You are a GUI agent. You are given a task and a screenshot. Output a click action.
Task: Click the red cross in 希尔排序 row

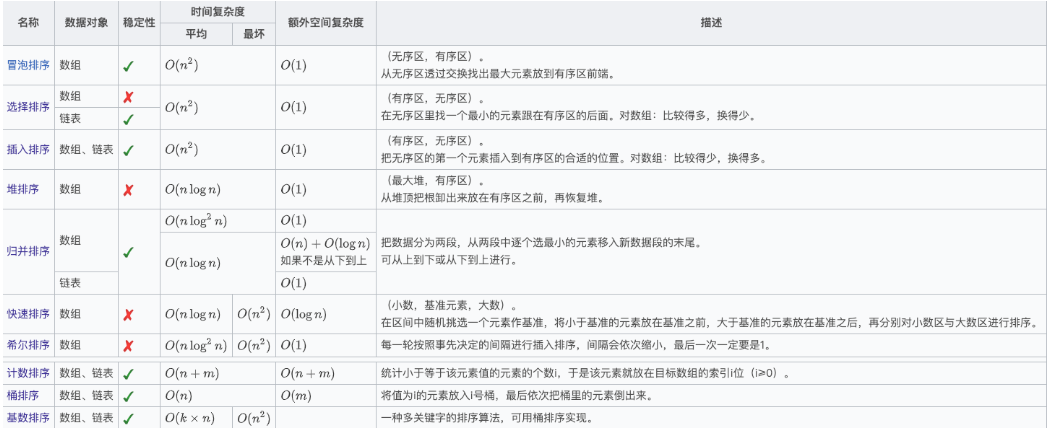click(128, 346)
